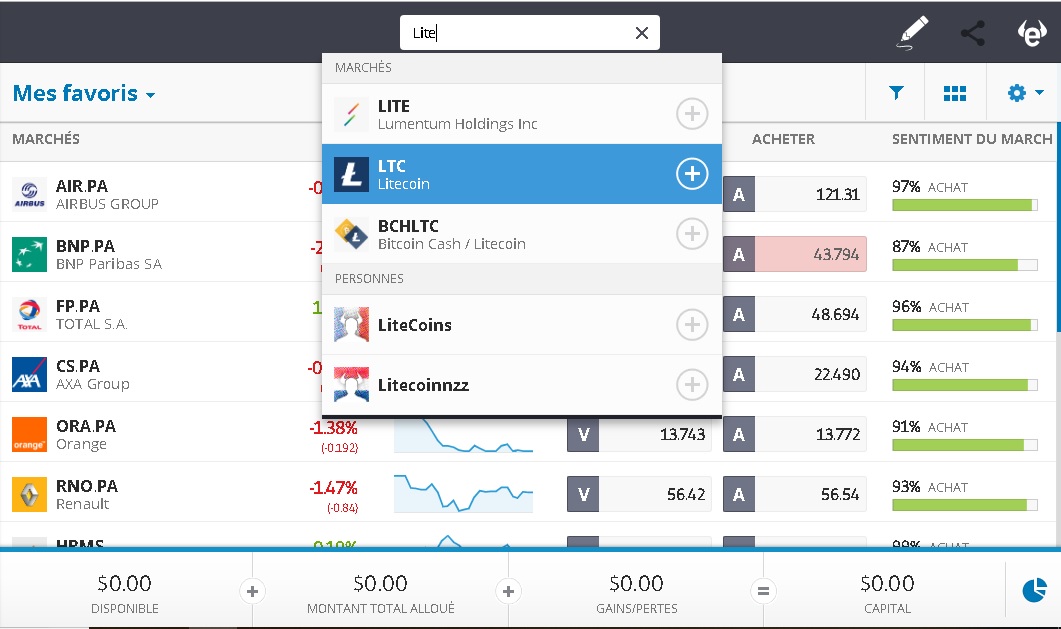This screenshot has width=1061, height=629.
Task: Select BCHLTC Bitcoin Cash / Litecoin result
Action: point(522,233)
